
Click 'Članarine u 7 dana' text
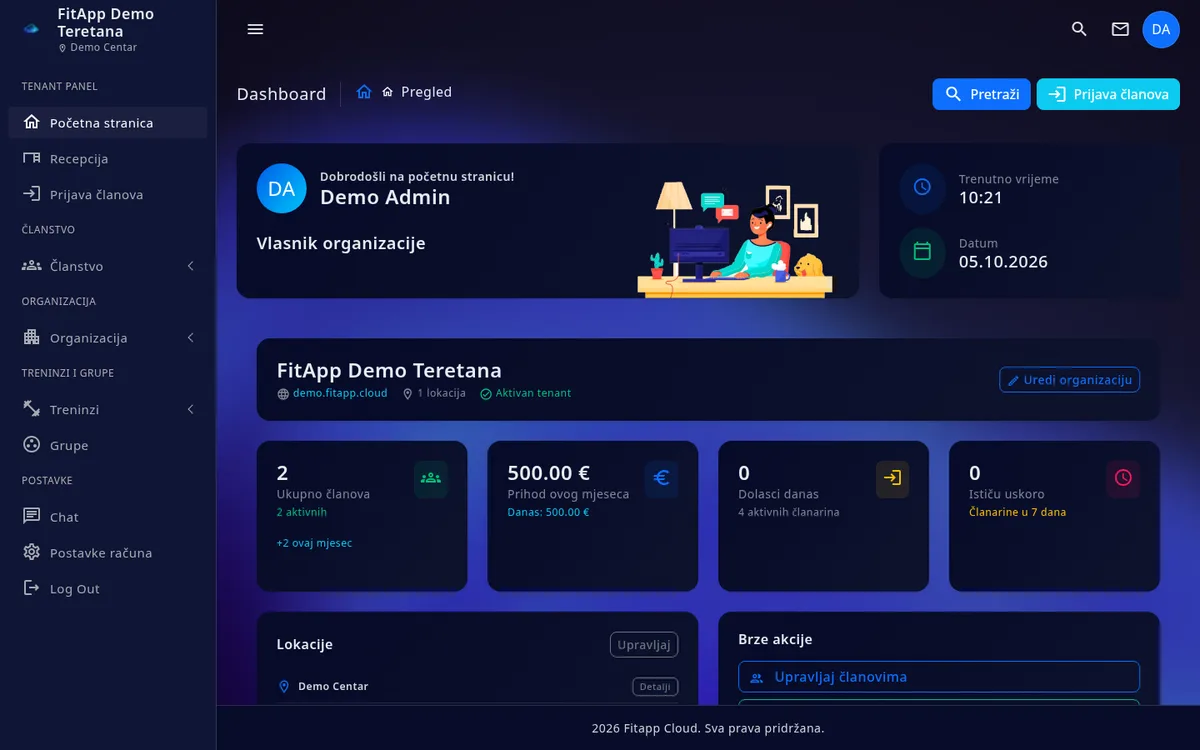click(1018, 513)
